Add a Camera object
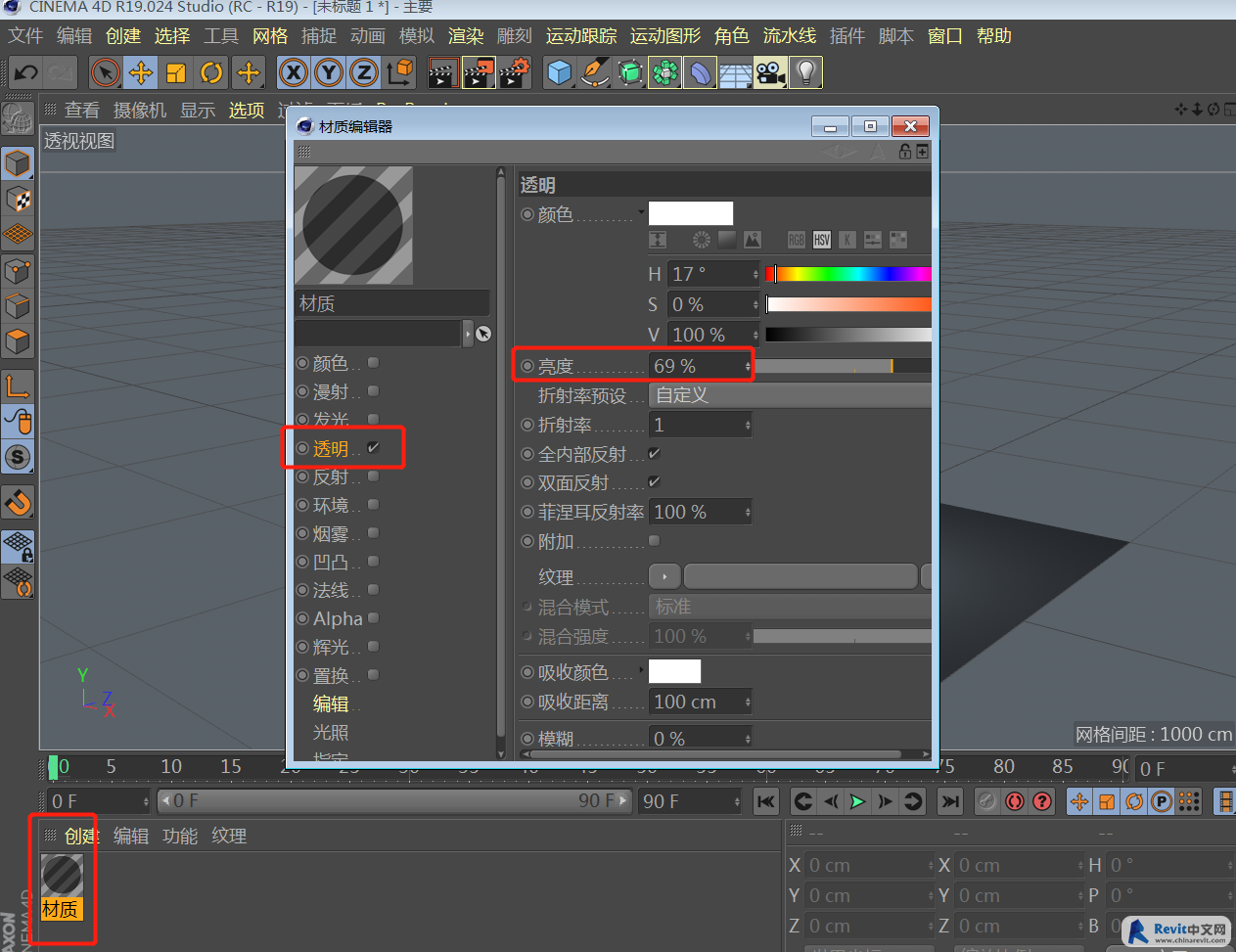Viewport: 1236px width, 952px height. click(x=771, y=72)
